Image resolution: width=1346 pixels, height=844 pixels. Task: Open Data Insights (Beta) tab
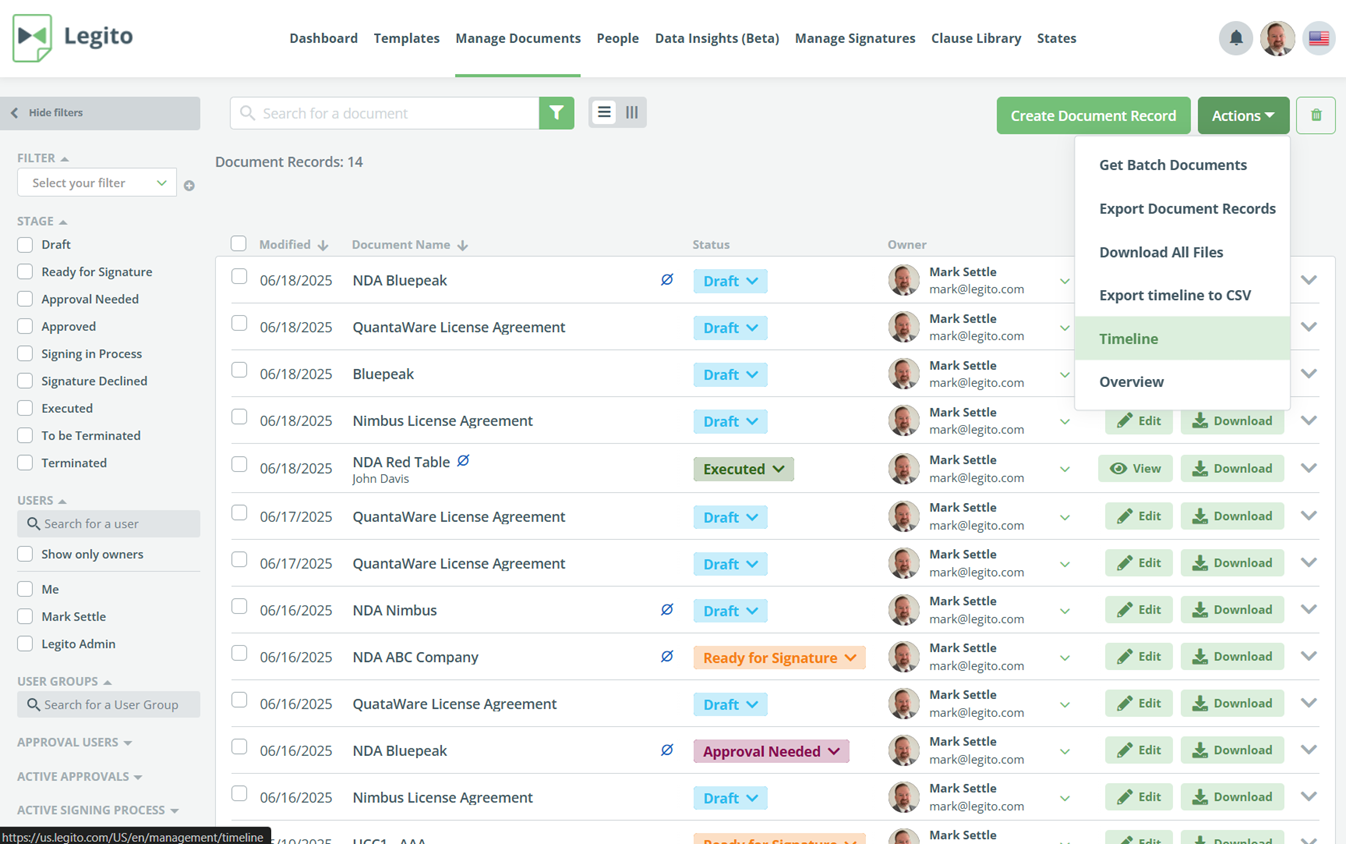[x=717, y=38]
